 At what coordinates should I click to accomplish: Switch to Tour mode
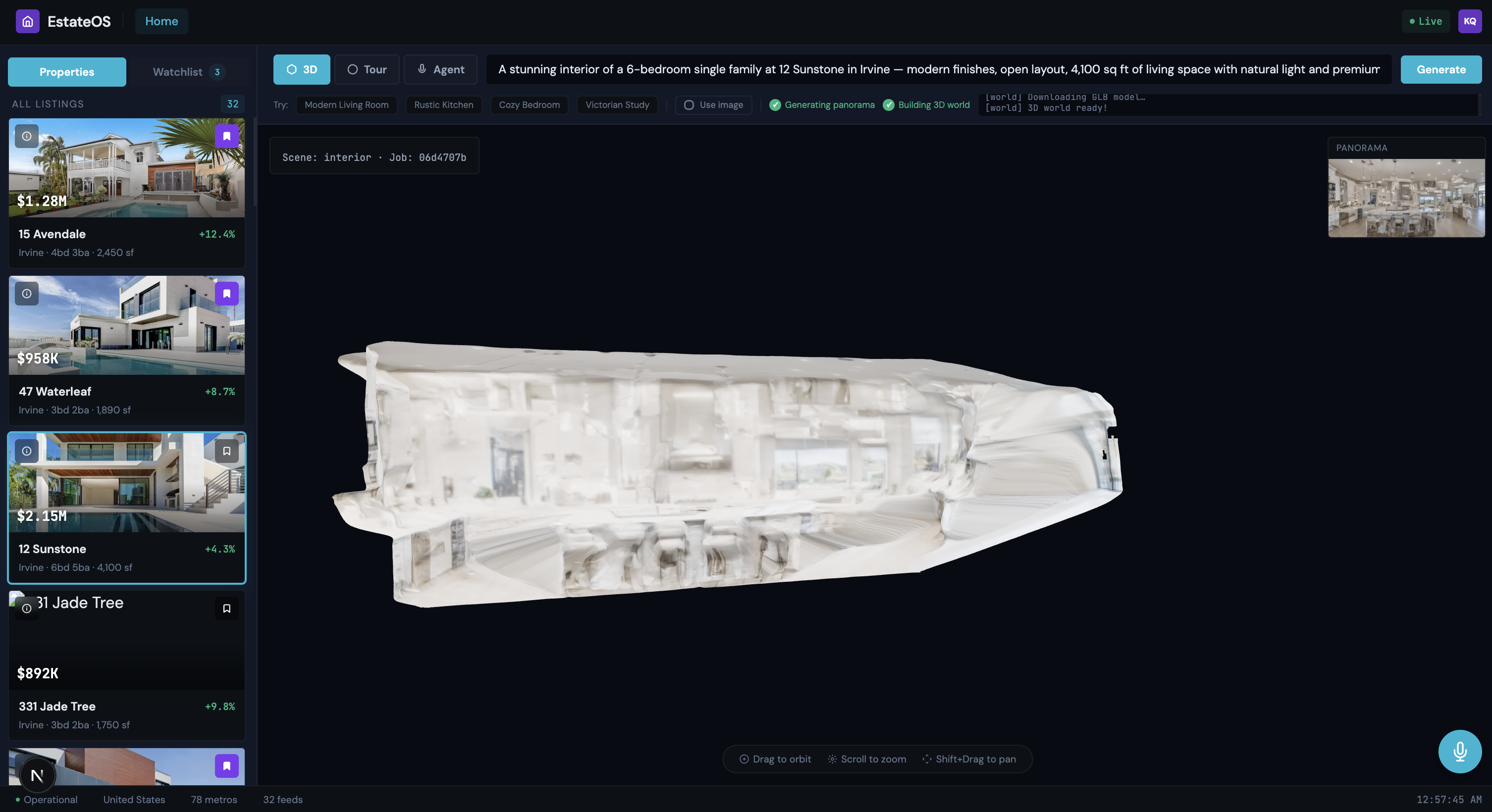367,69
